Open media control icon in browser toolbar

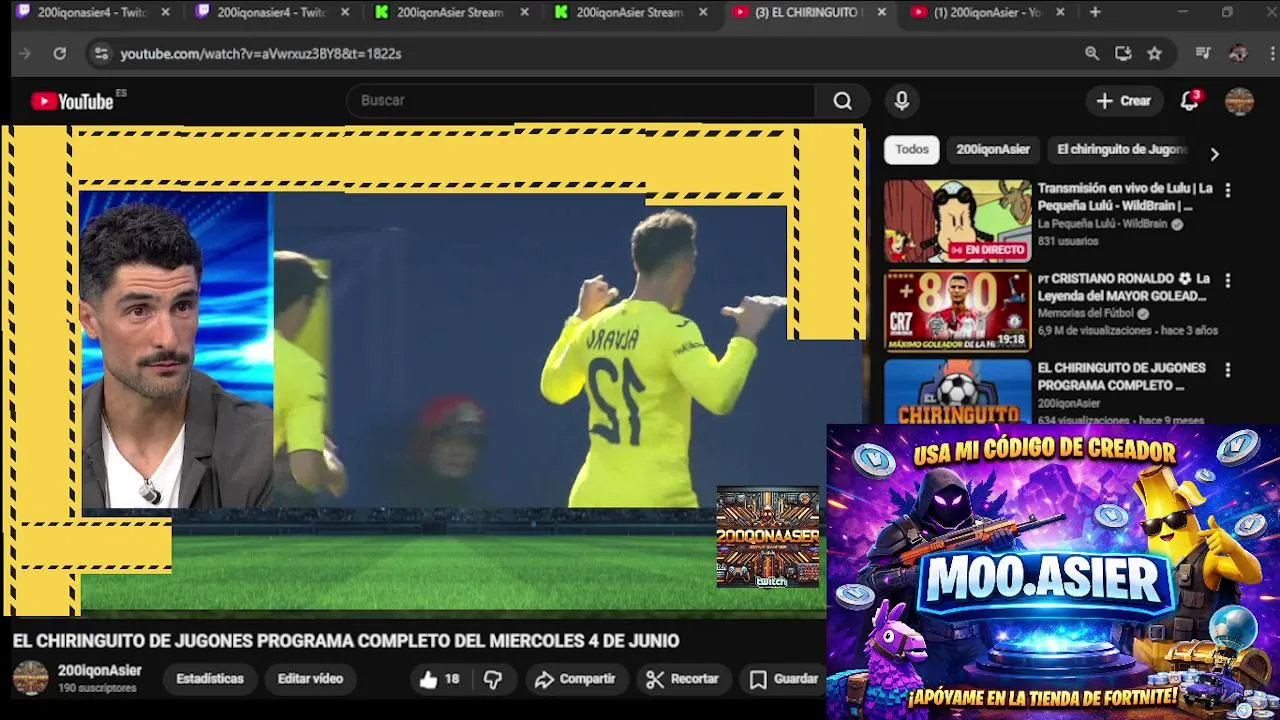pos(1203,53)
